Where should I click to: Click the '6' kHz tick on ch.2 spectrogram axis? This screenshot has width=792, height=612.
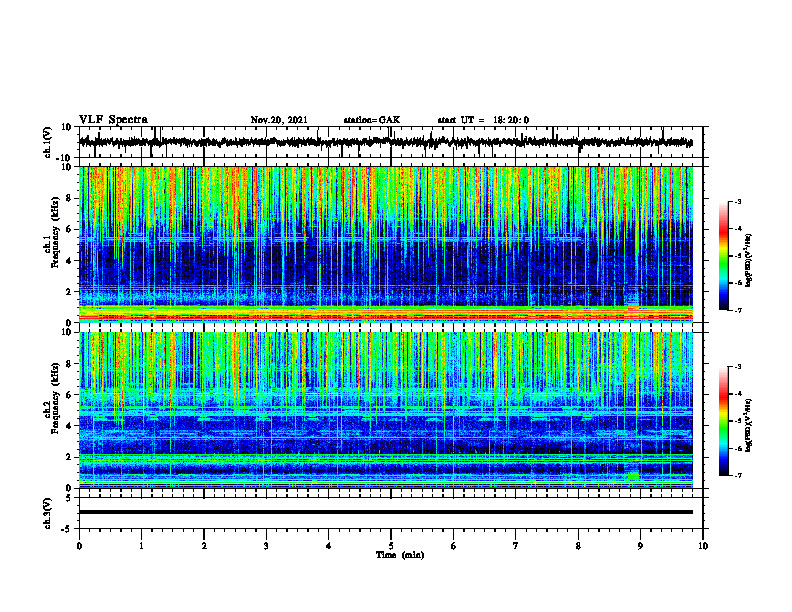(x=70, y=395)
